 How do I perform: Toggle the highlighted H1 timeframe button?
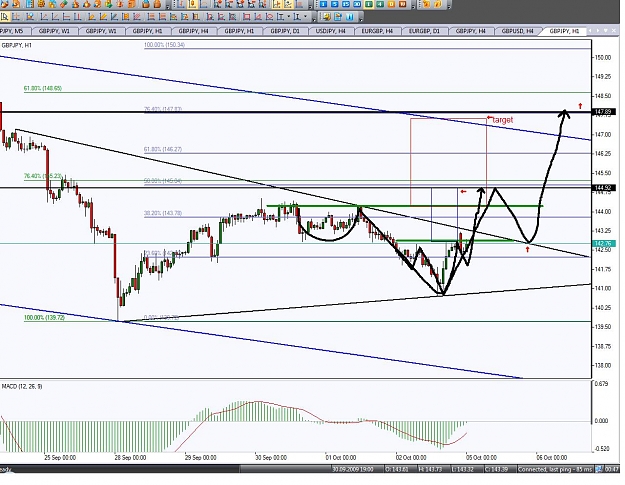pos(369,4)
